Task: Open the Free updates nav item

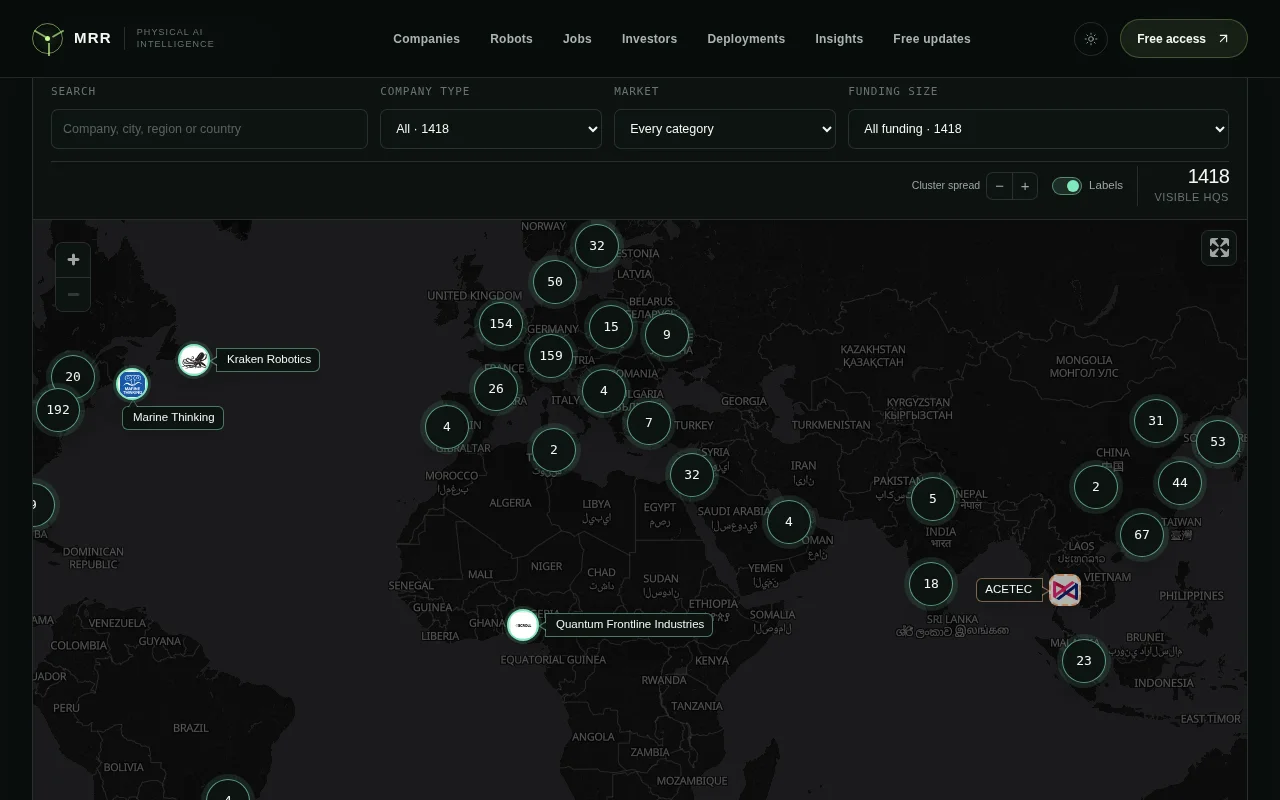Action: point(932,39)
